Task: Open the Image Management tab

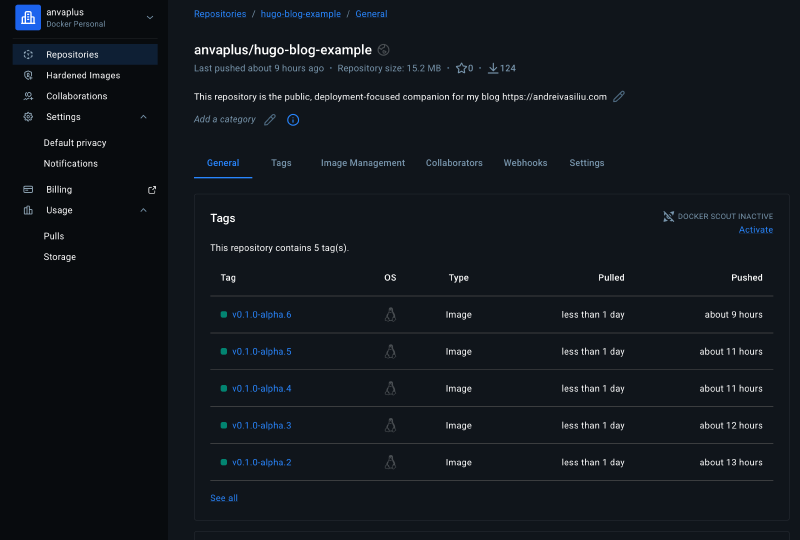Action: tap(363, 163)
